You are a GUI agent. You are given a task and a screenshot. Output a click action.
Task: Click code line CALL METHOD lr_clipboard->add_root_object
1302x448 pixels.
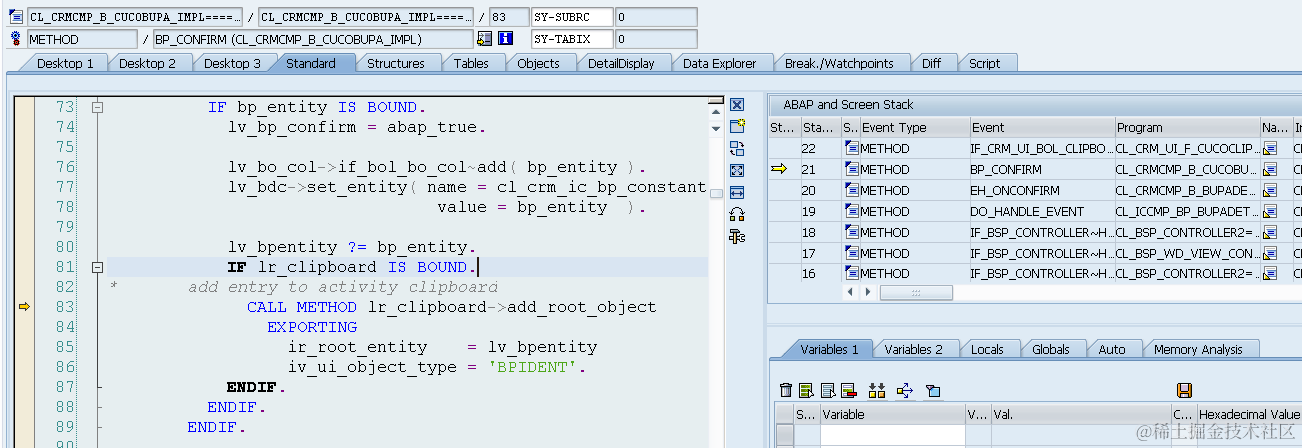[451, 307]
